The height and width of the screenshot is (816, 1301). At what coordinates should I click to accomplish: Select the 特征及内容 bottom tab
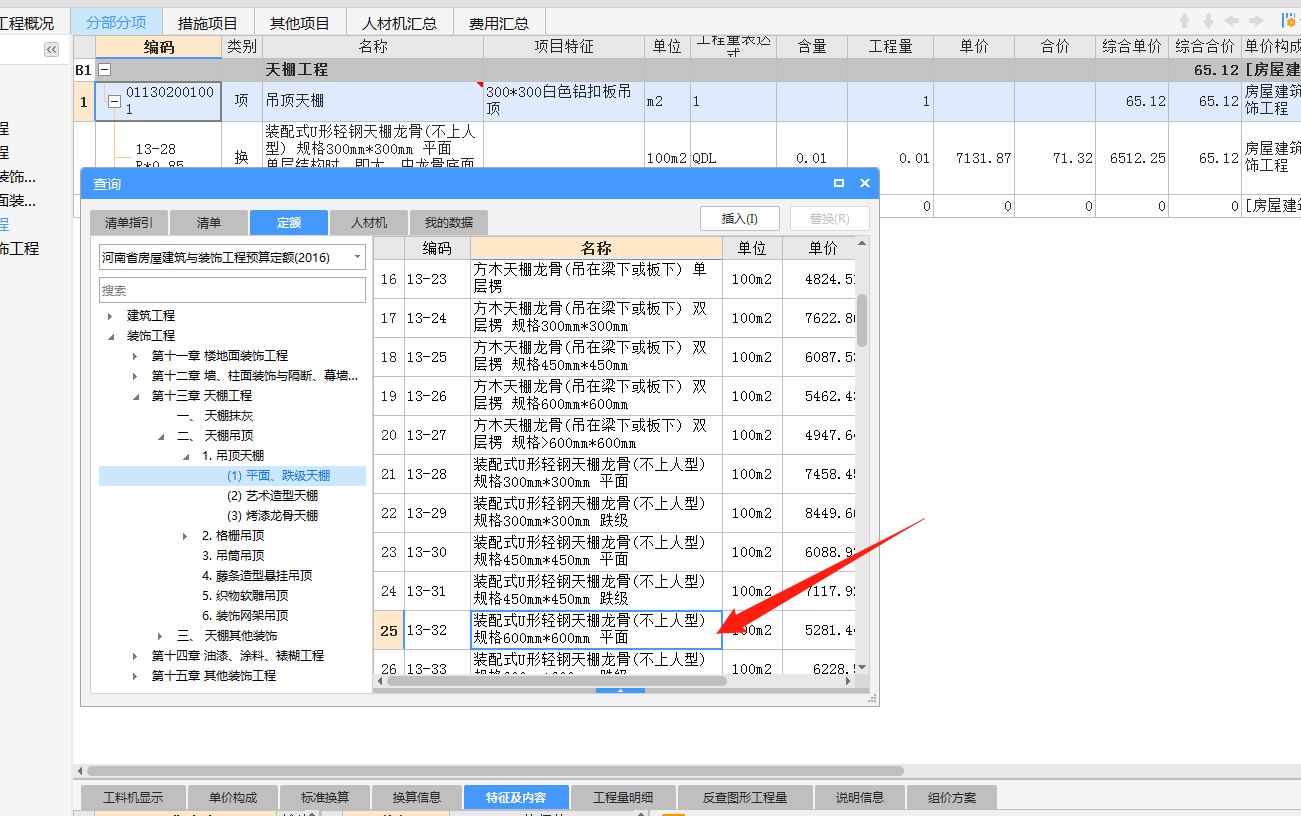click(516, 797)
